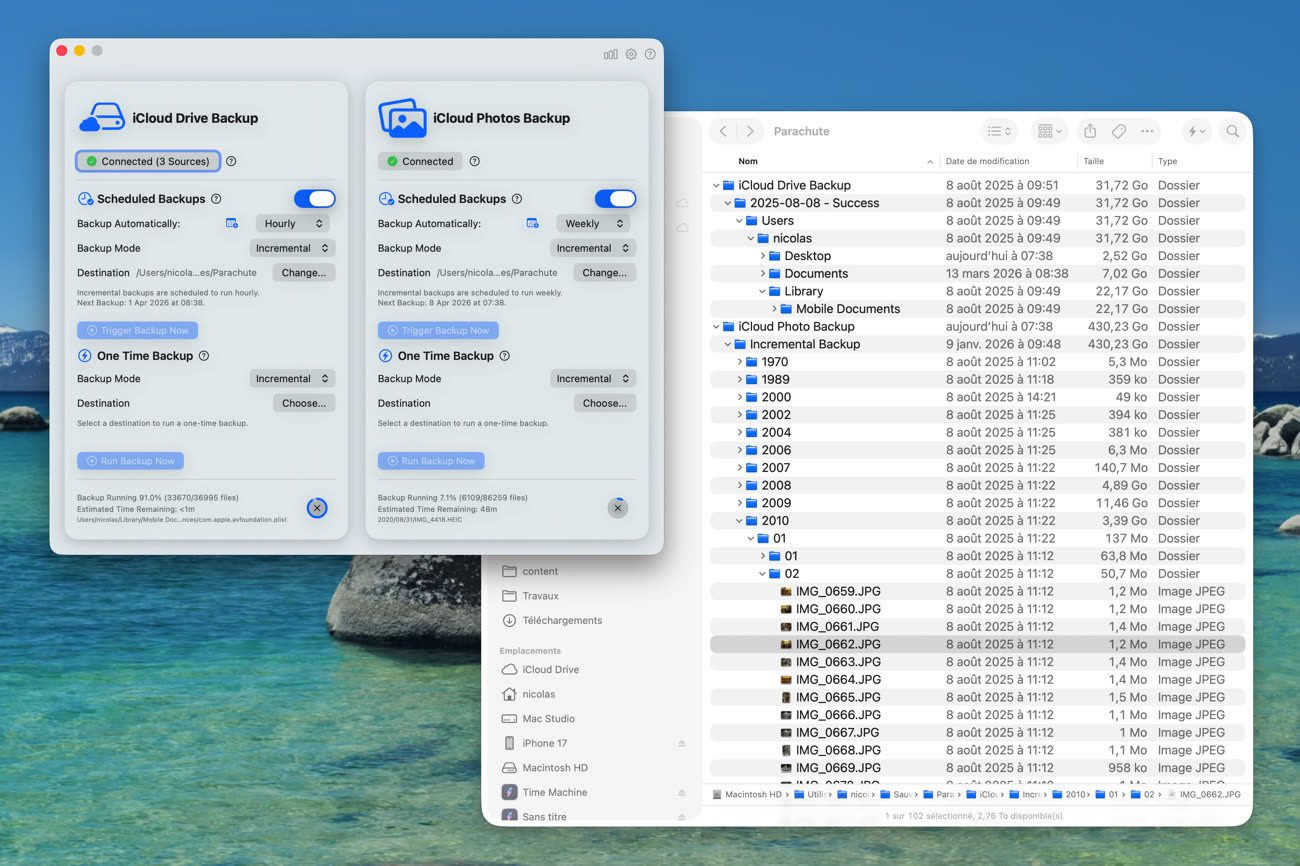Open the settings gear in Parachute window
This screenshot has height=866, width=1300.
[631, 54]
